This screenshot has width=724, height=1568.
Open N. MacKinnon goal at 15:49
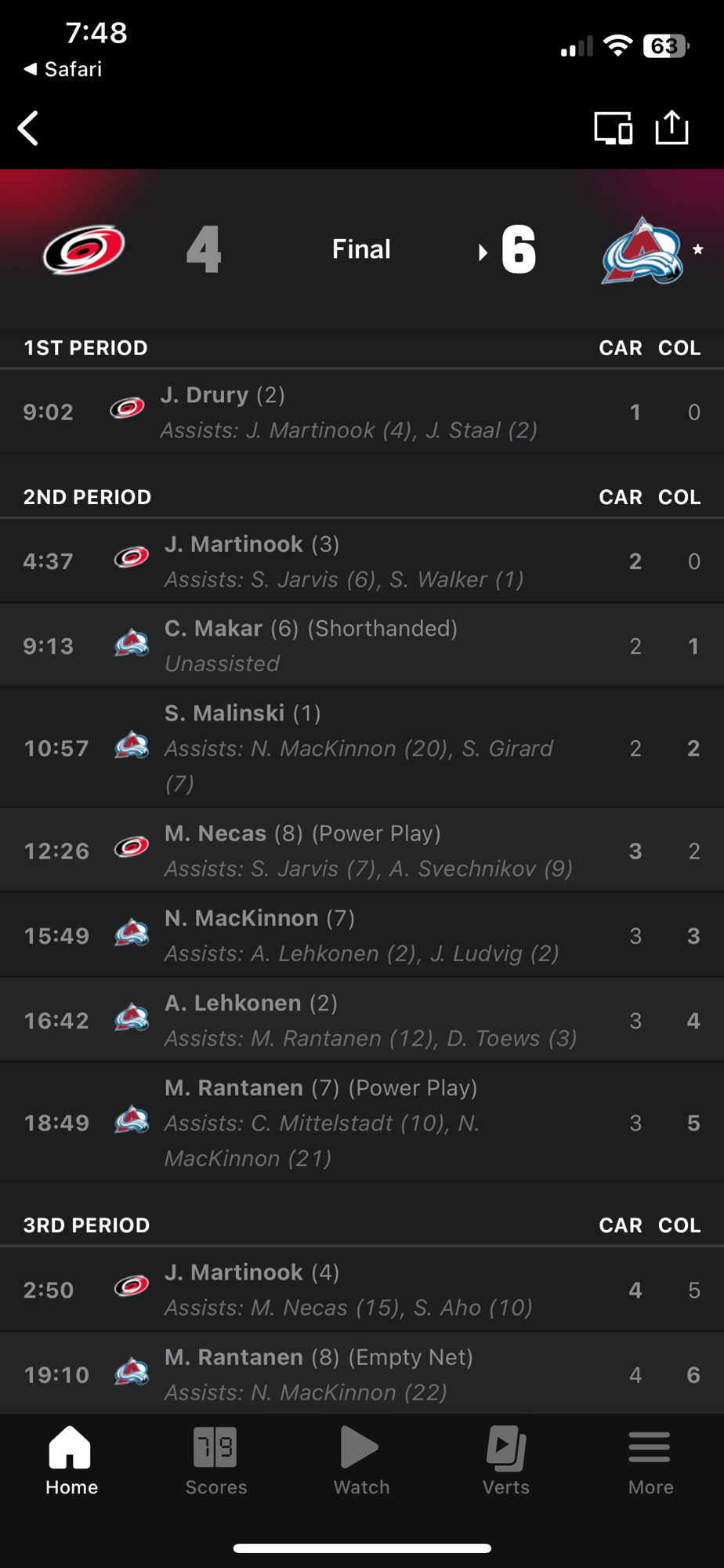tap(361, 935)
